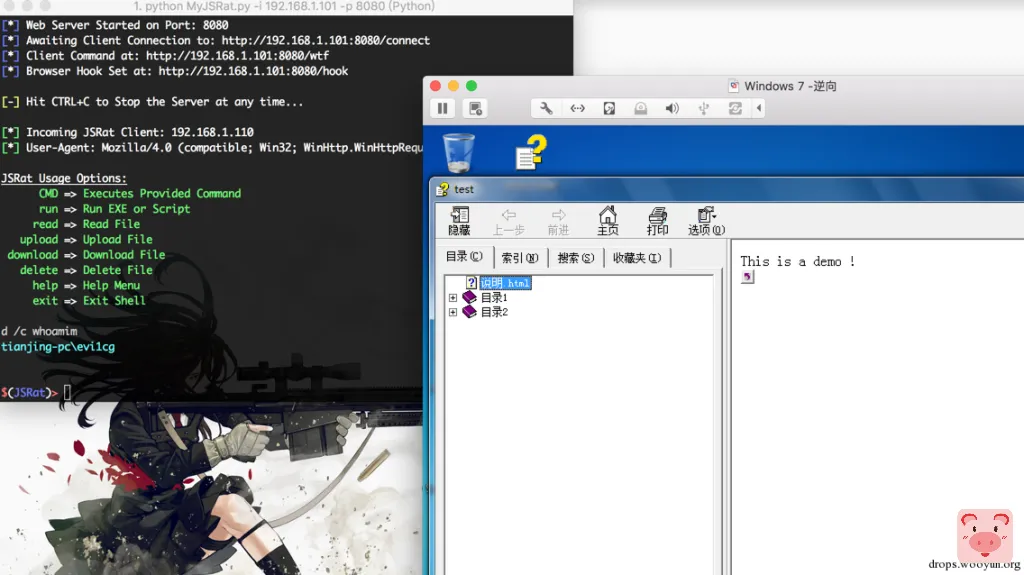1024x575 pixels.
Task: Switch to the 收藏夹(I) favorites tab
Action: point(637,258)
